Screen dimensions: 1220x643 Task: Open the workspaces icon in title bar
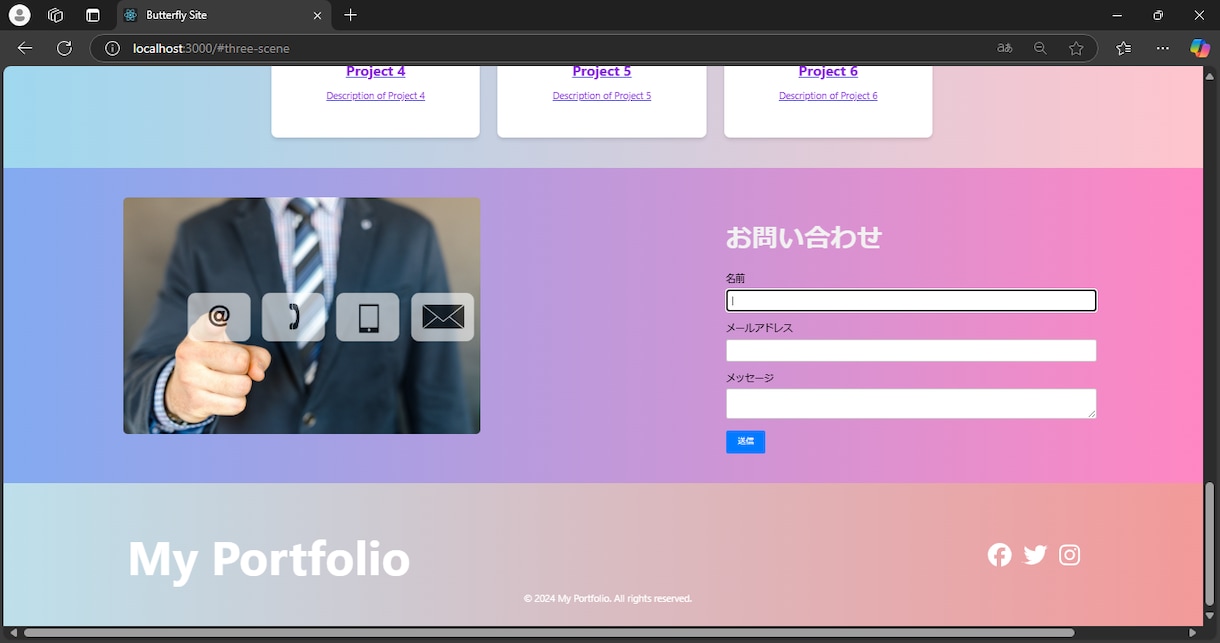click(x=56, y=15)
